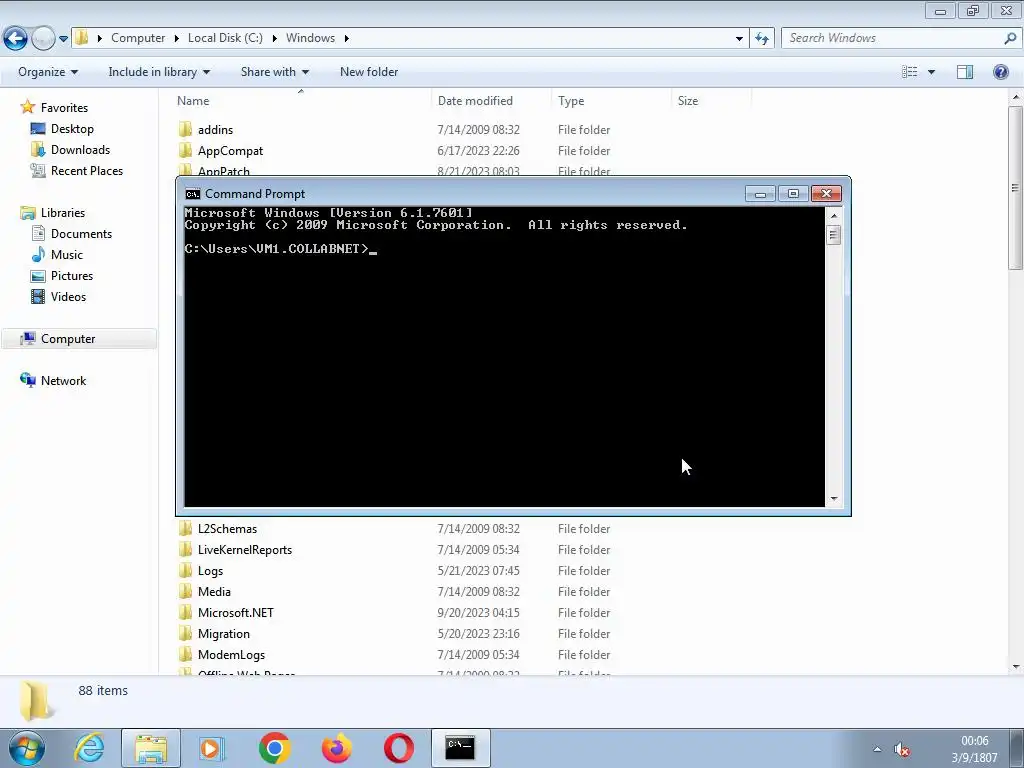
Task: Open Downloads in Favorites
Action: (80, 150)
